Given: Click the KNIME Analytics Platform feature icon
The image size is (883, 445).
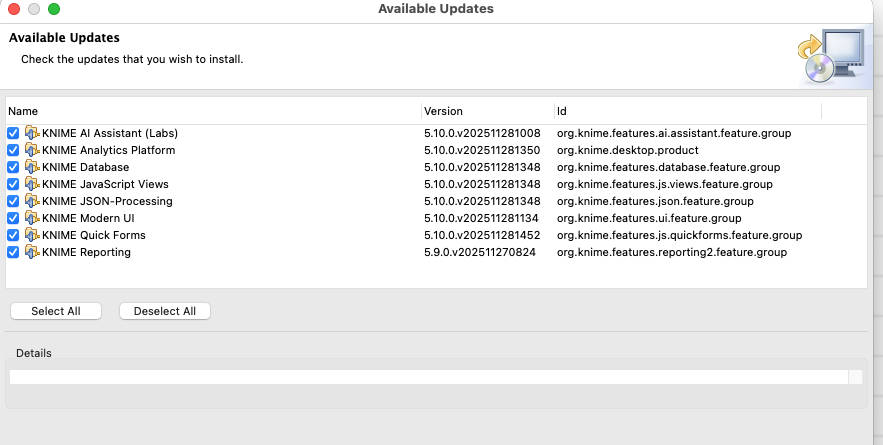Looking at the screenshot, I should tap(31, 150).
